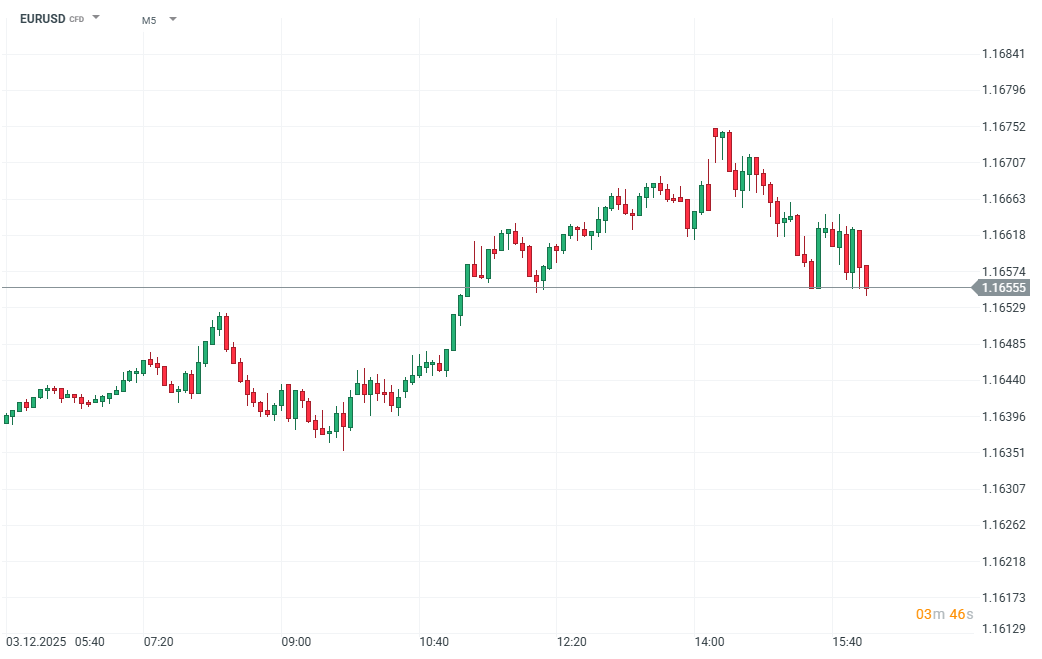Click the 07:20 time axis label

tap(158, 641)
